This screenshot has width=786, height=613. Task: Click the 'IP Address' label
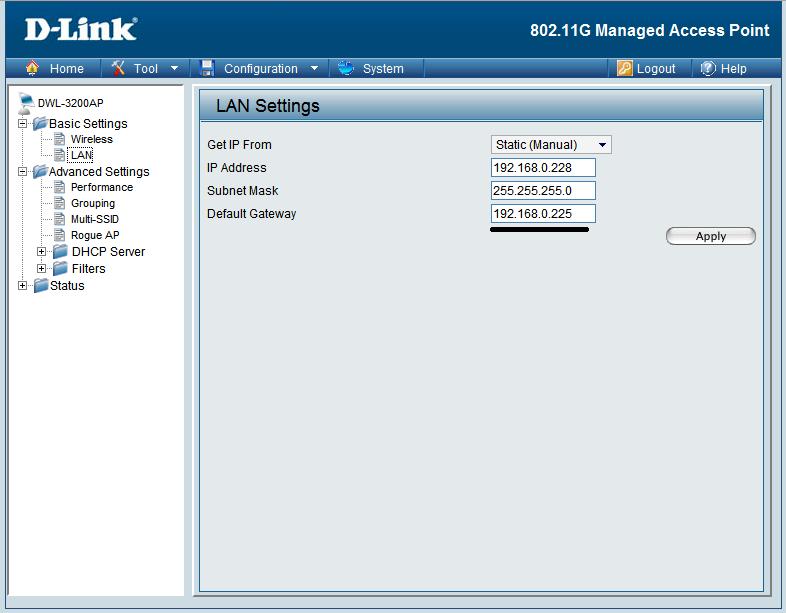click(237, 167)
